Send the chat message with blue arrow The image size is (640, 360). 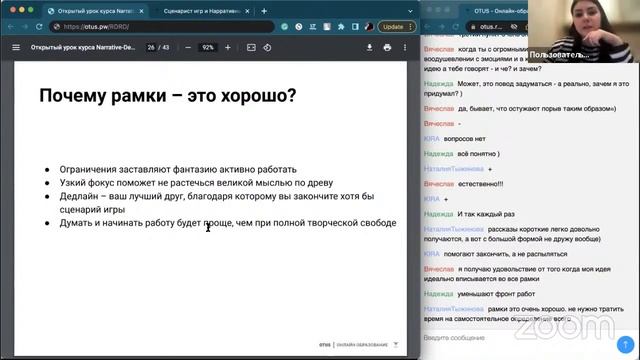(625, 344)
